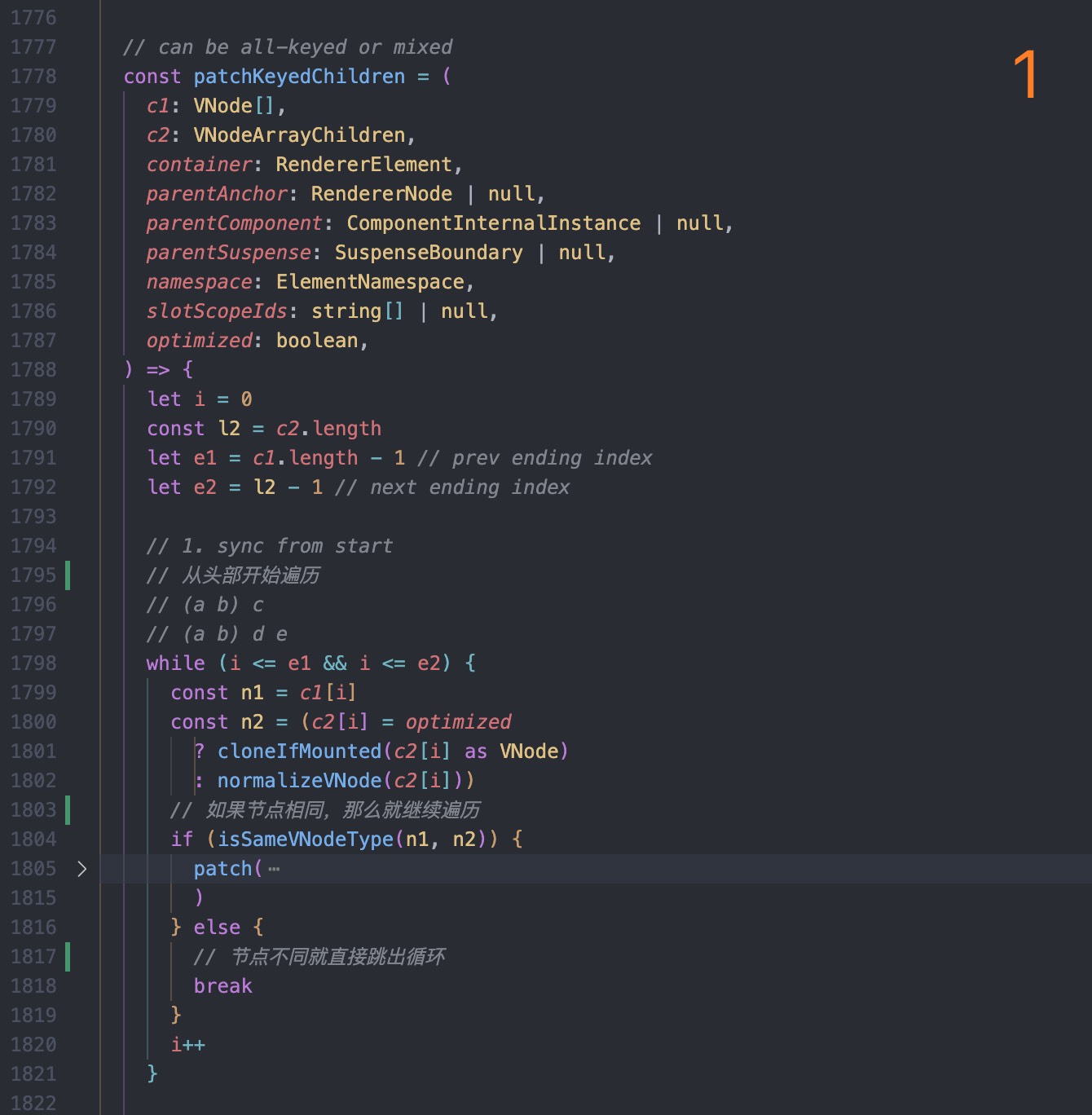1092x1115 pixels.
Task: Click the orange number 1 label
Action: pyautogui.click(x=1025, y=75)
